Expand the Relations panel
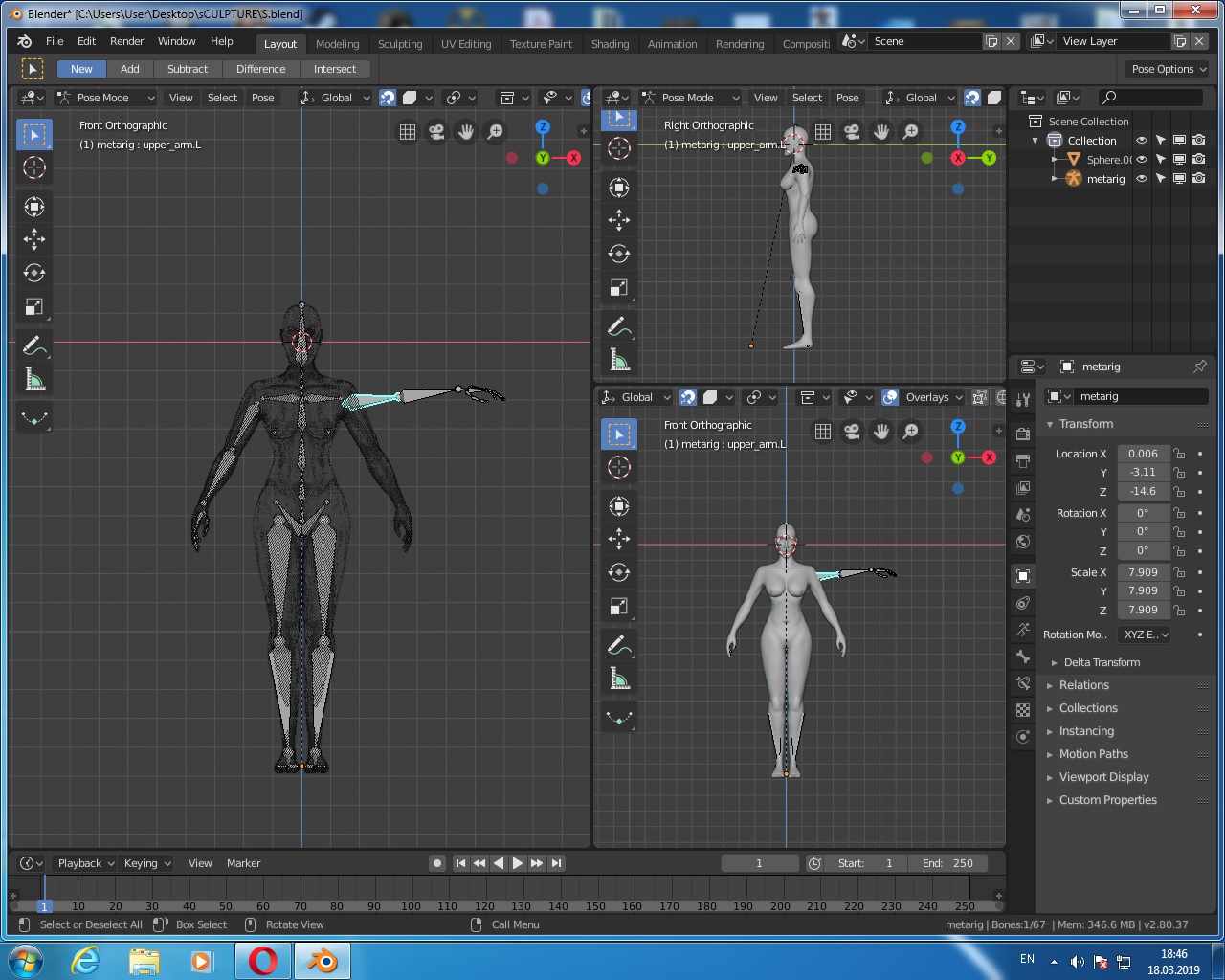 [1083, 685]
